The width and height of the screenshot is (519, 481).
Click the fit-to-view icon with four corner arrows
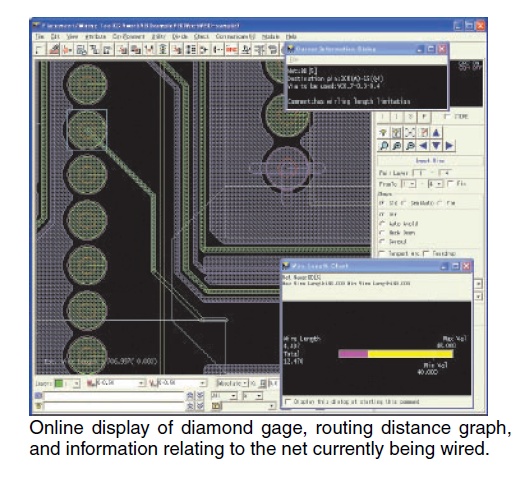(410, 132)
